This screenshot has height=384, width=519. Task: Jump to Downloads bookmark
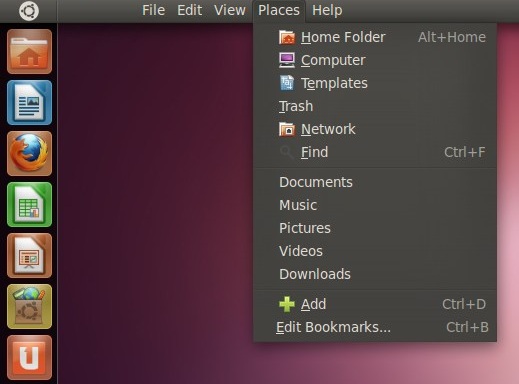click(x=375, y=274)
